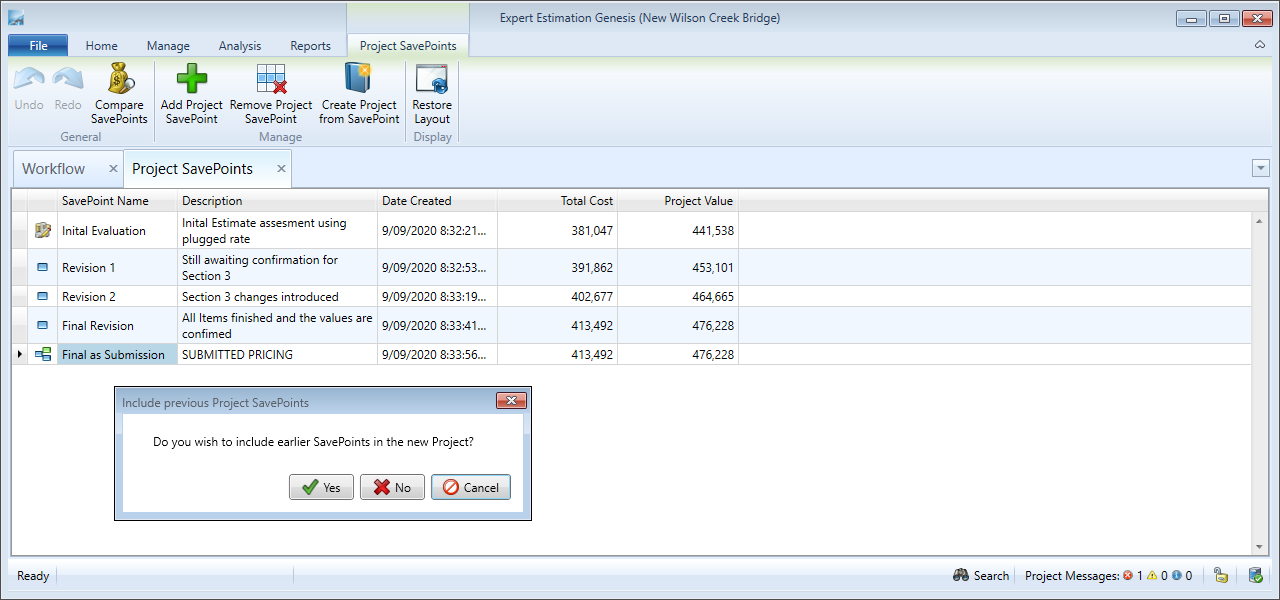Click Add Project SavePoint green plus
The width and height of the screenshot is (1280, 600).
point(191,79)
